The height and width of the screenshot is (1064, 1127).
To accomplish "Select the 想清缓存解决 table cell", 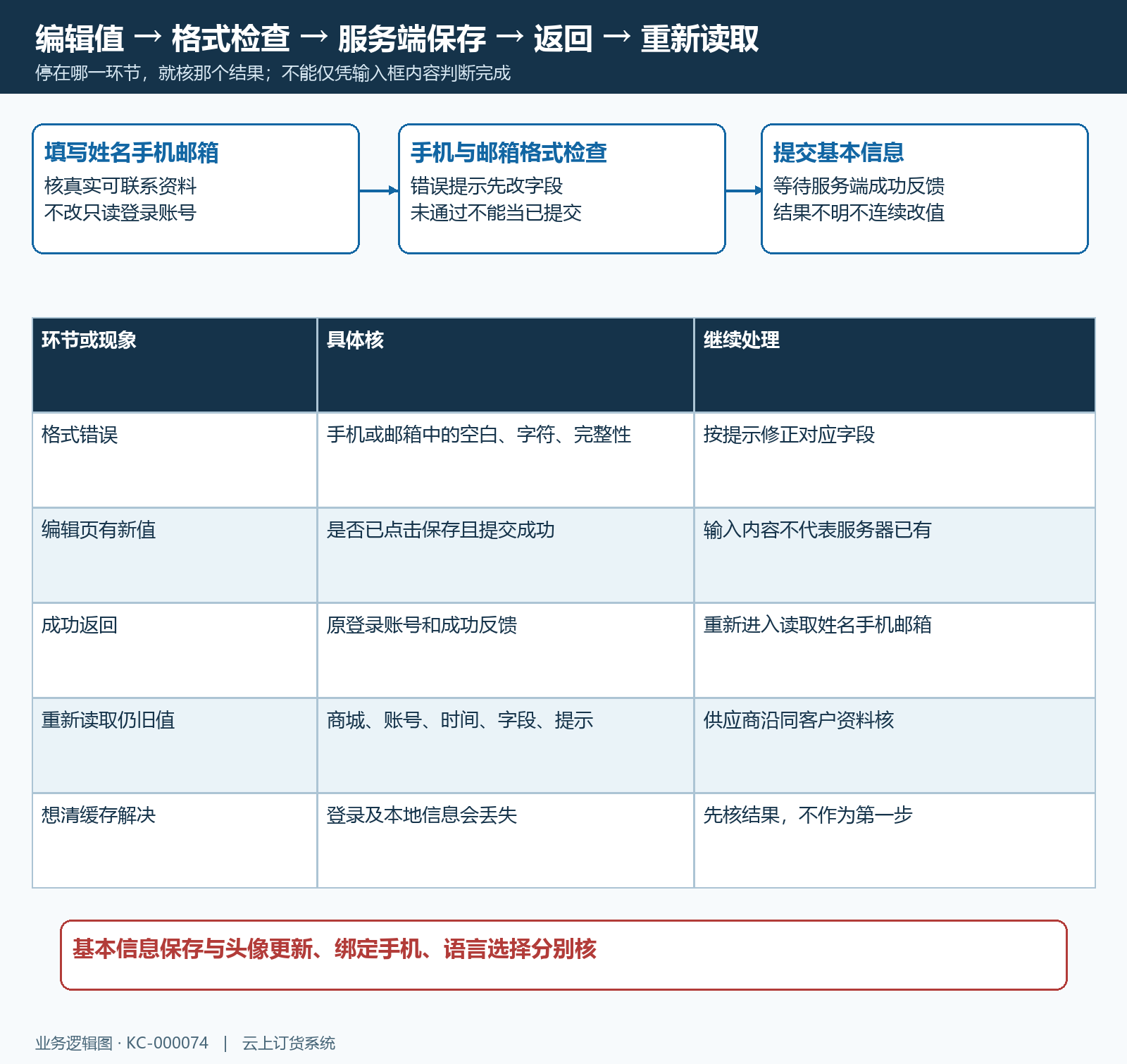I will tap(175, 841).
